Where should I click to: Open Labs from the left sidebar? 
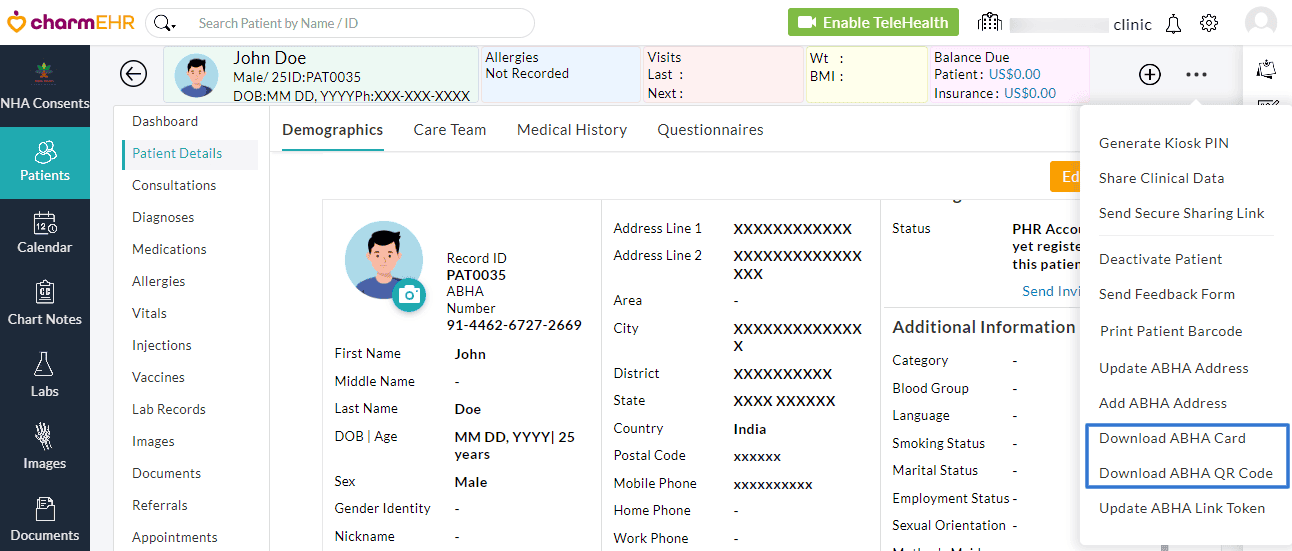[x=44, y=376]
